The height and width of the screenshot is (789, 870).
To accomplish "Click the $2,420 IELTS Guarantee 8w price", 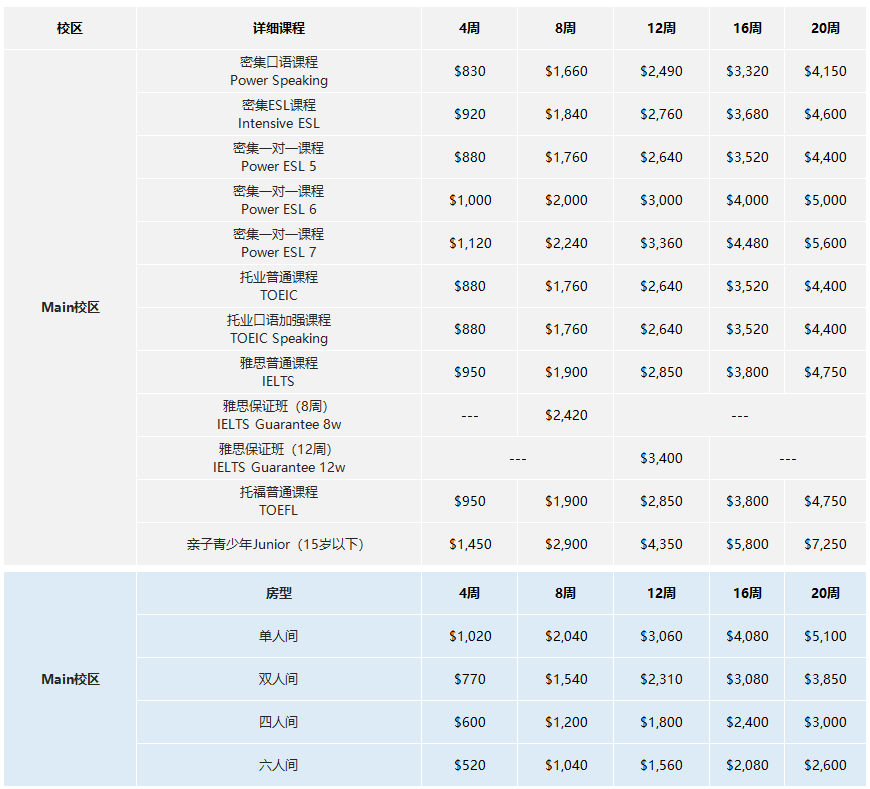I will point(566,415).
